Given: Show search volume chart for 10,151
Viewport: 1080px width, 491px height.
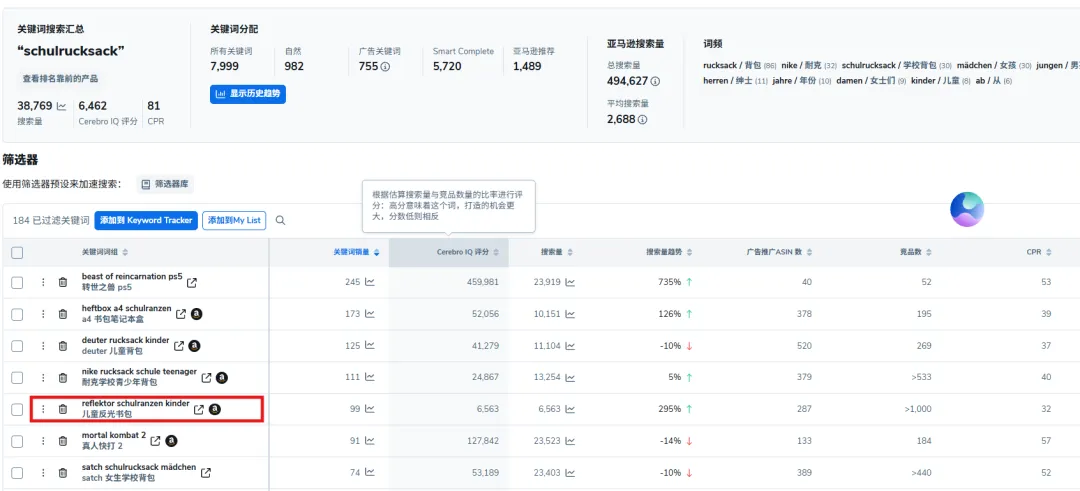Looking at the screenshot, I should 570,314.
